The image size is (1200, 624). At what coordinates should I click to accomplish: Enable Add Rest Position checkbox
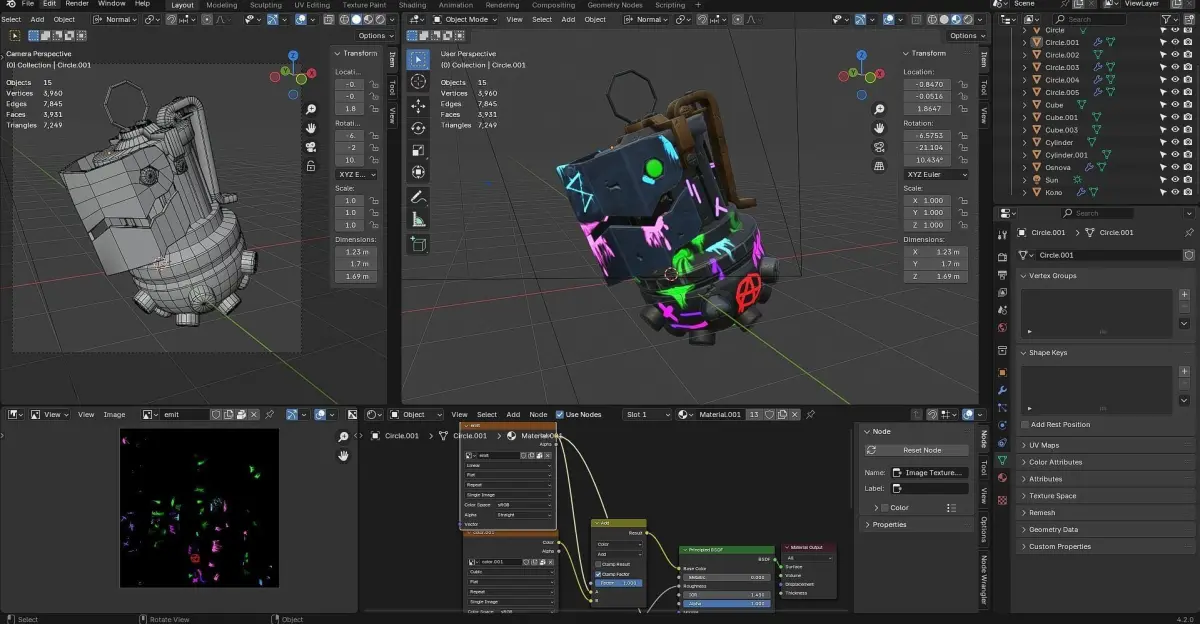[1024, 425]
